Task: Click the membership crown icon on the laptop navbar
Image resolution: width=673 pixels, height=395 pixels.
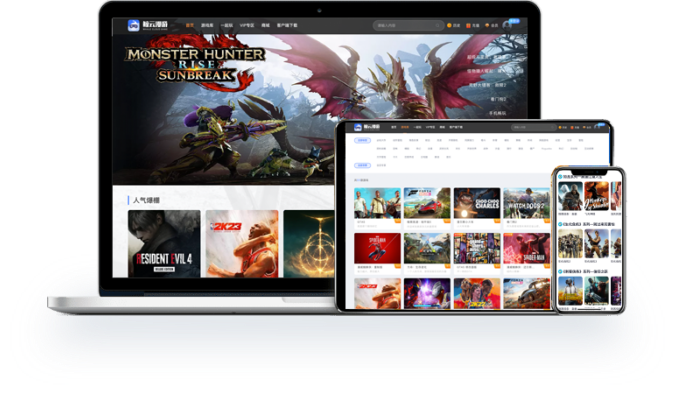Action: coord(487,25)
